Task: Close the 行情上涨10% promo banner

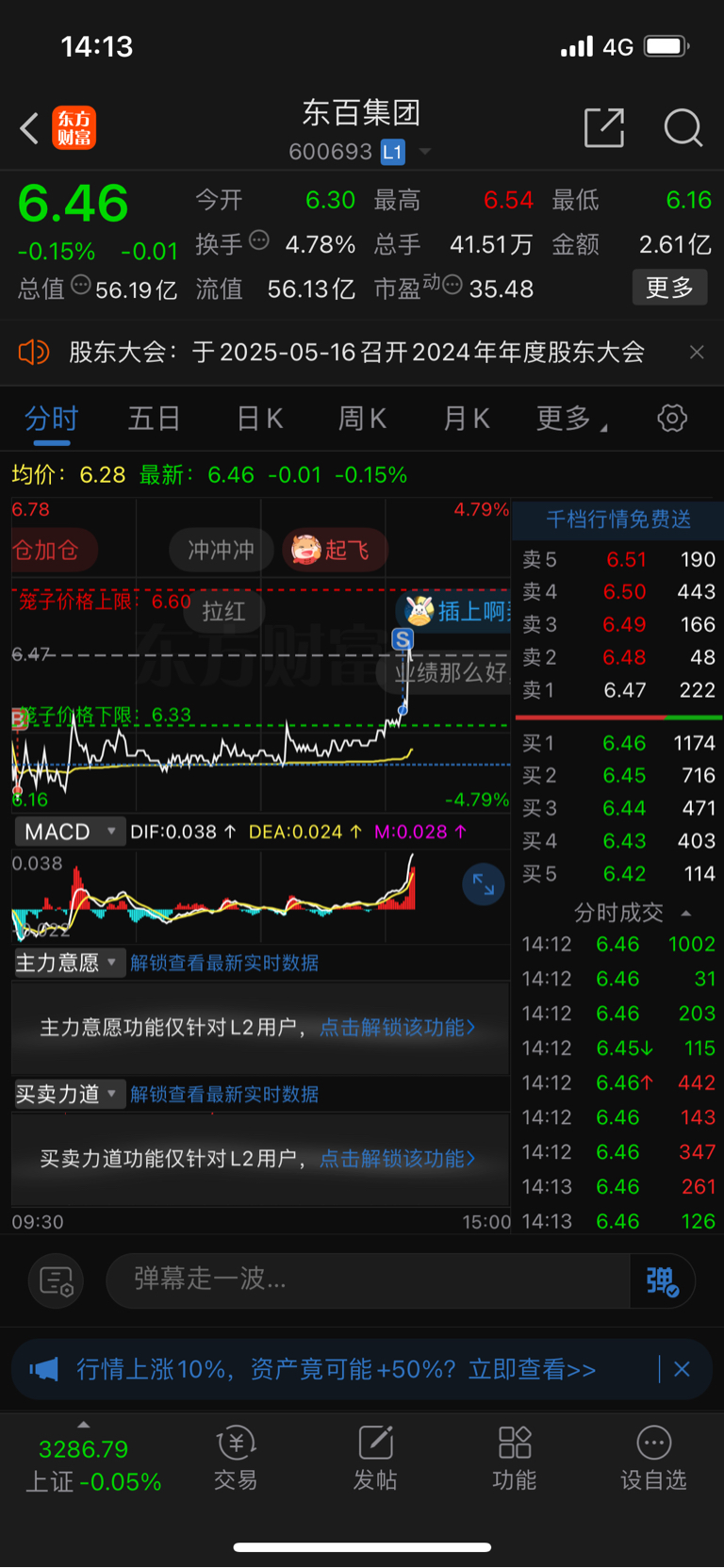Action: [x=682, y=1369]
